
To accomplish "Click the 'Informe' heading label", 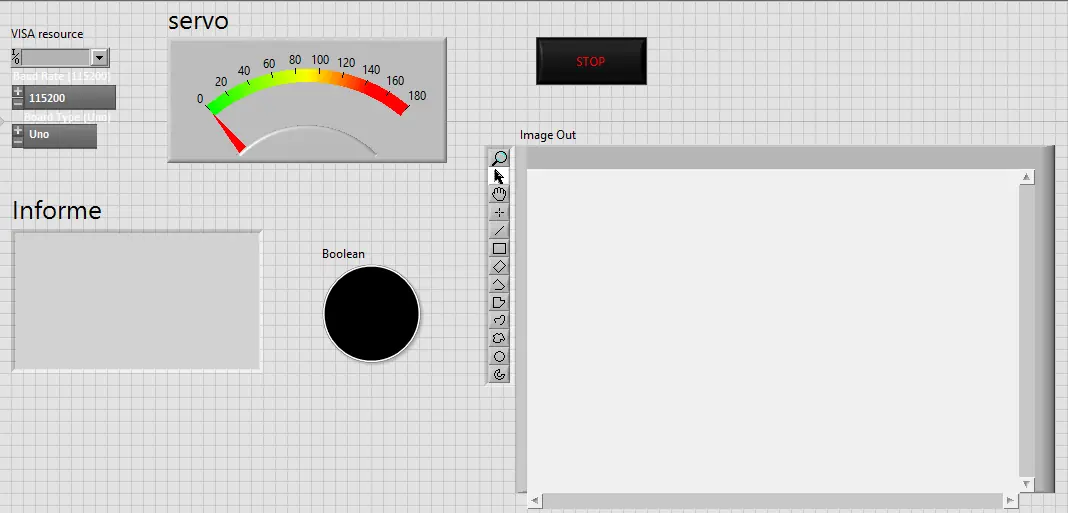I will point(57,210).
